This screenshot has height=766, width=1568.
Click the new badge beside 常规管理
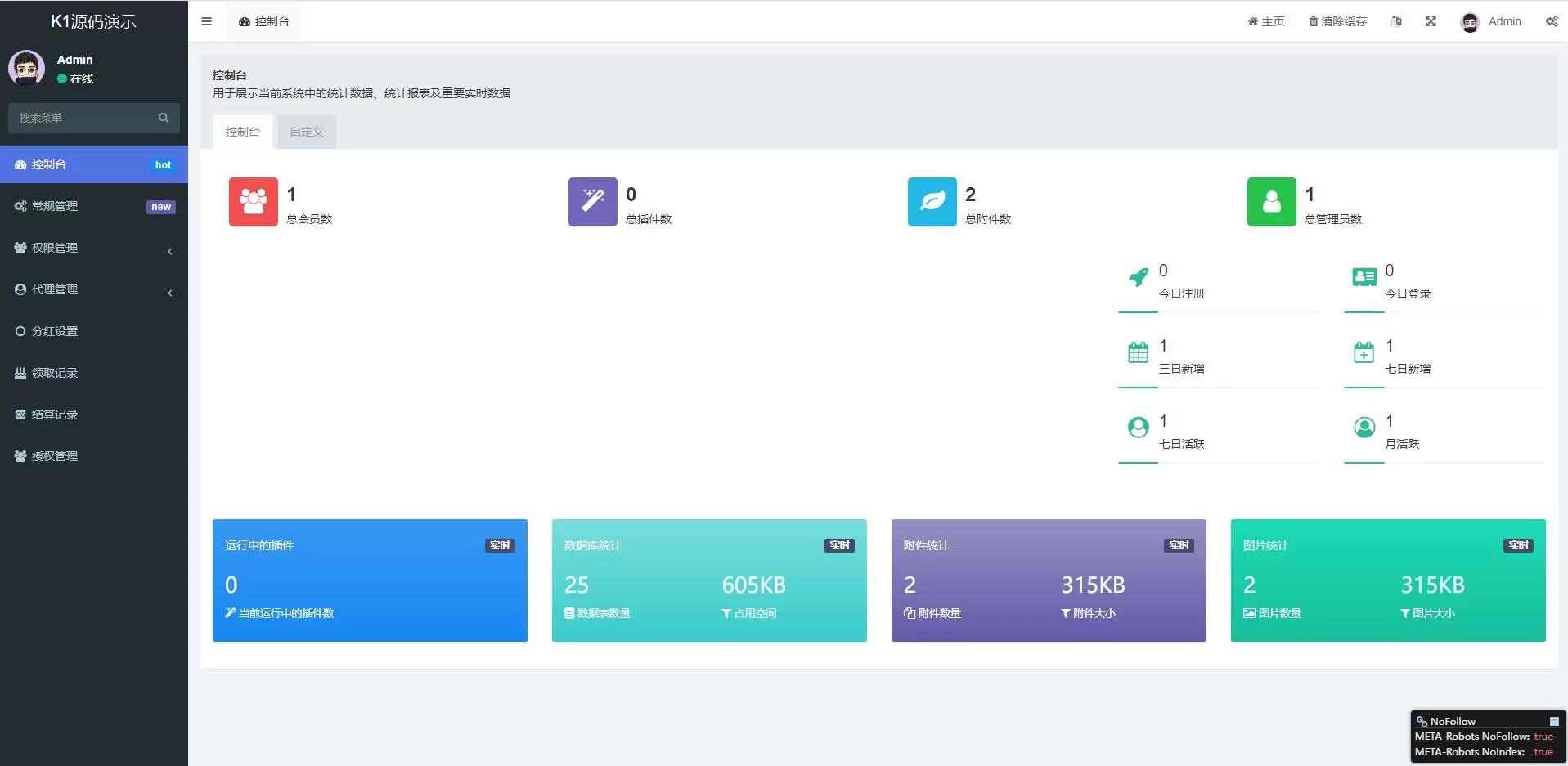click(x=161, y=207)
